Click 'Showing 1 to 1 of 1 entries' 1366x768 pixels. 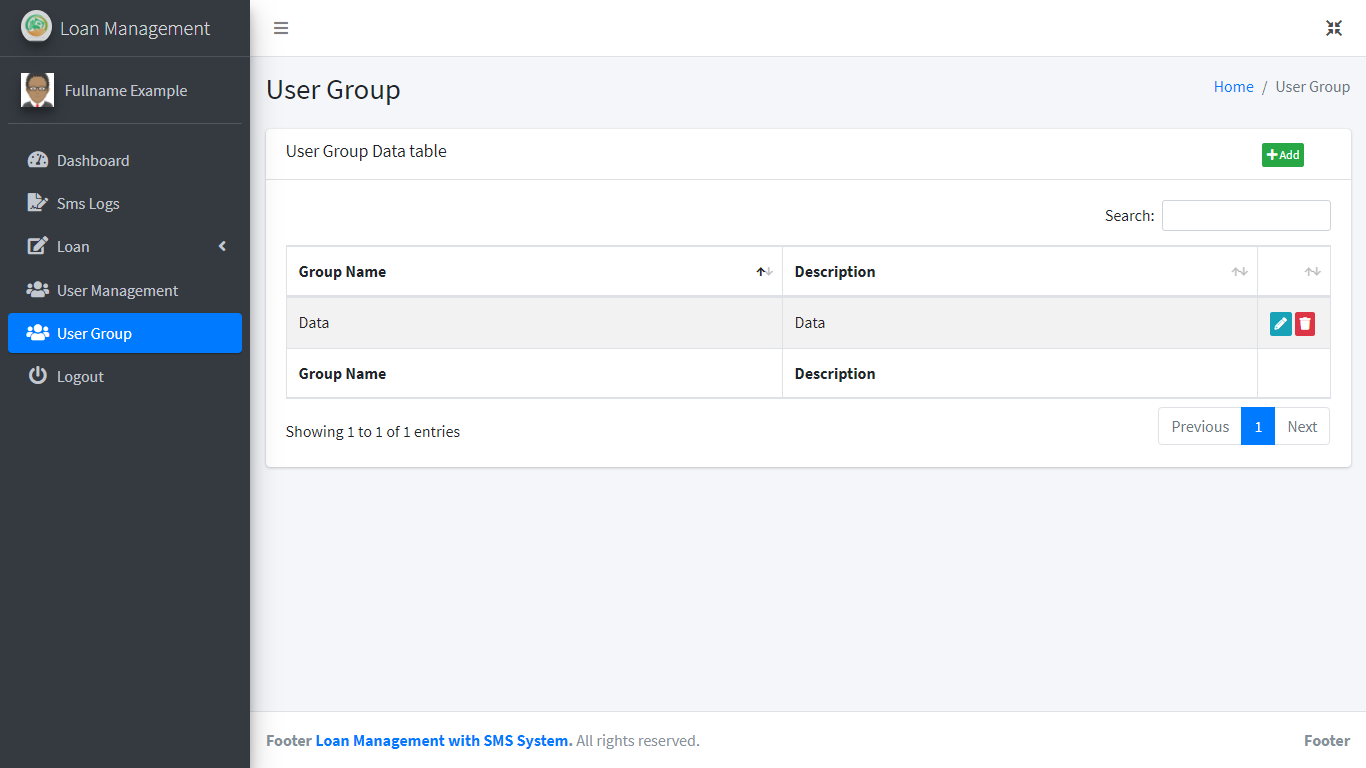pos(373,432)
